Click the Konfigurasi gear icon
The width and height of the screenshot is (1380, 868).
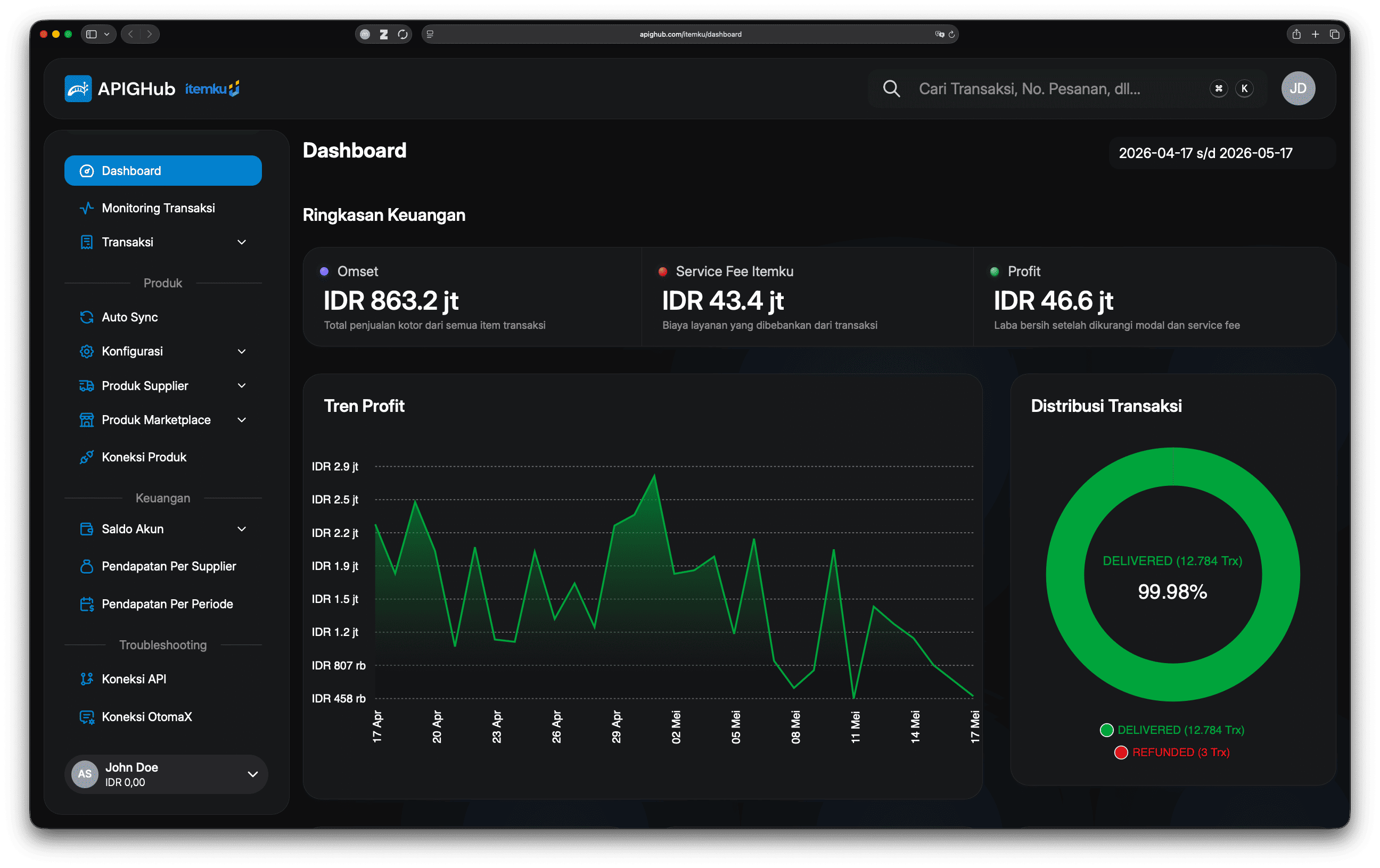click(x=87, y=351)
